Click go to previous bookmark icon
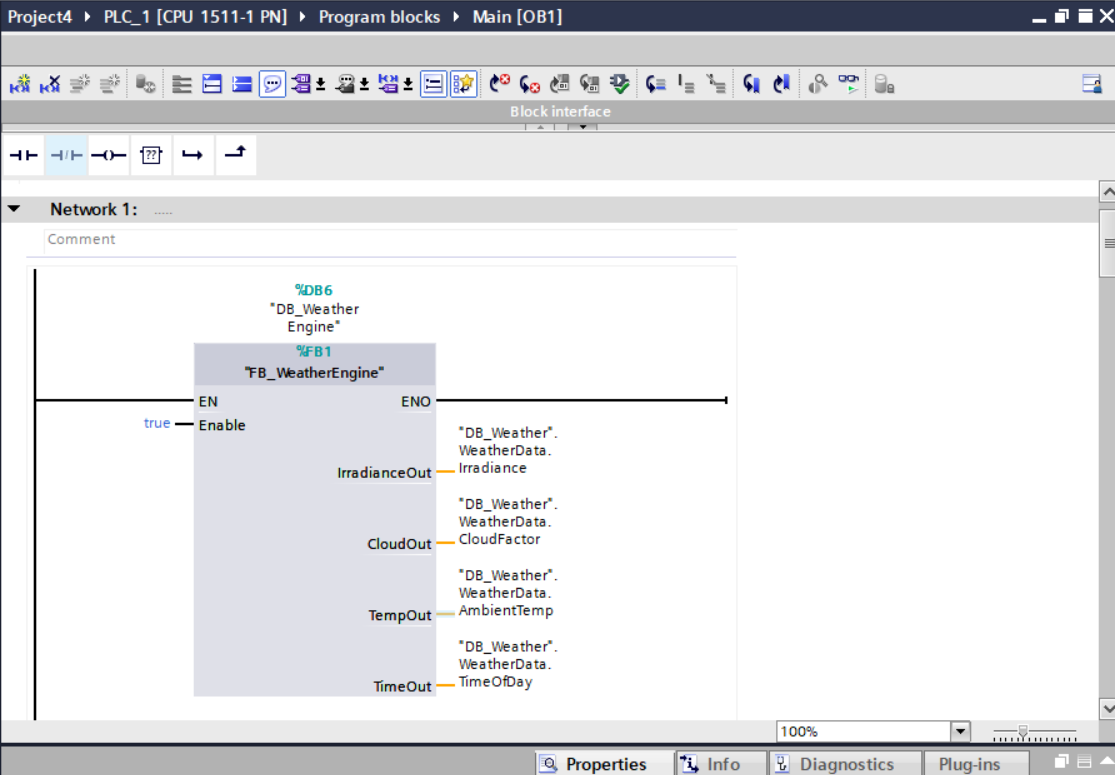 coord(752,84)
